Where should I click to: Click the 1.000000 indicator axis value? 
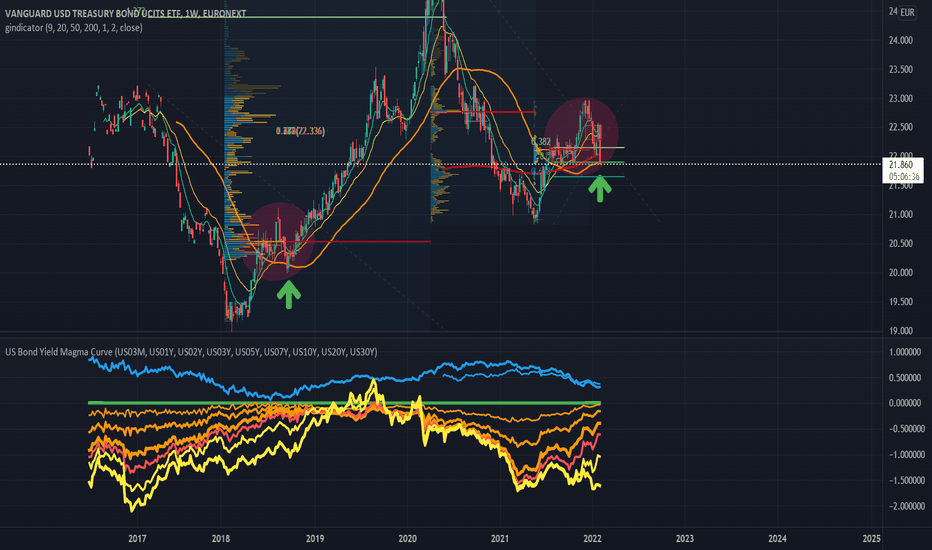tap(906, 352)
